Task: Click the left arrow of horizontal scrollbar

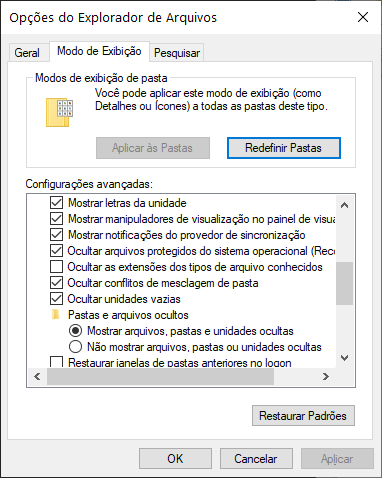Action: pos(37,377)
